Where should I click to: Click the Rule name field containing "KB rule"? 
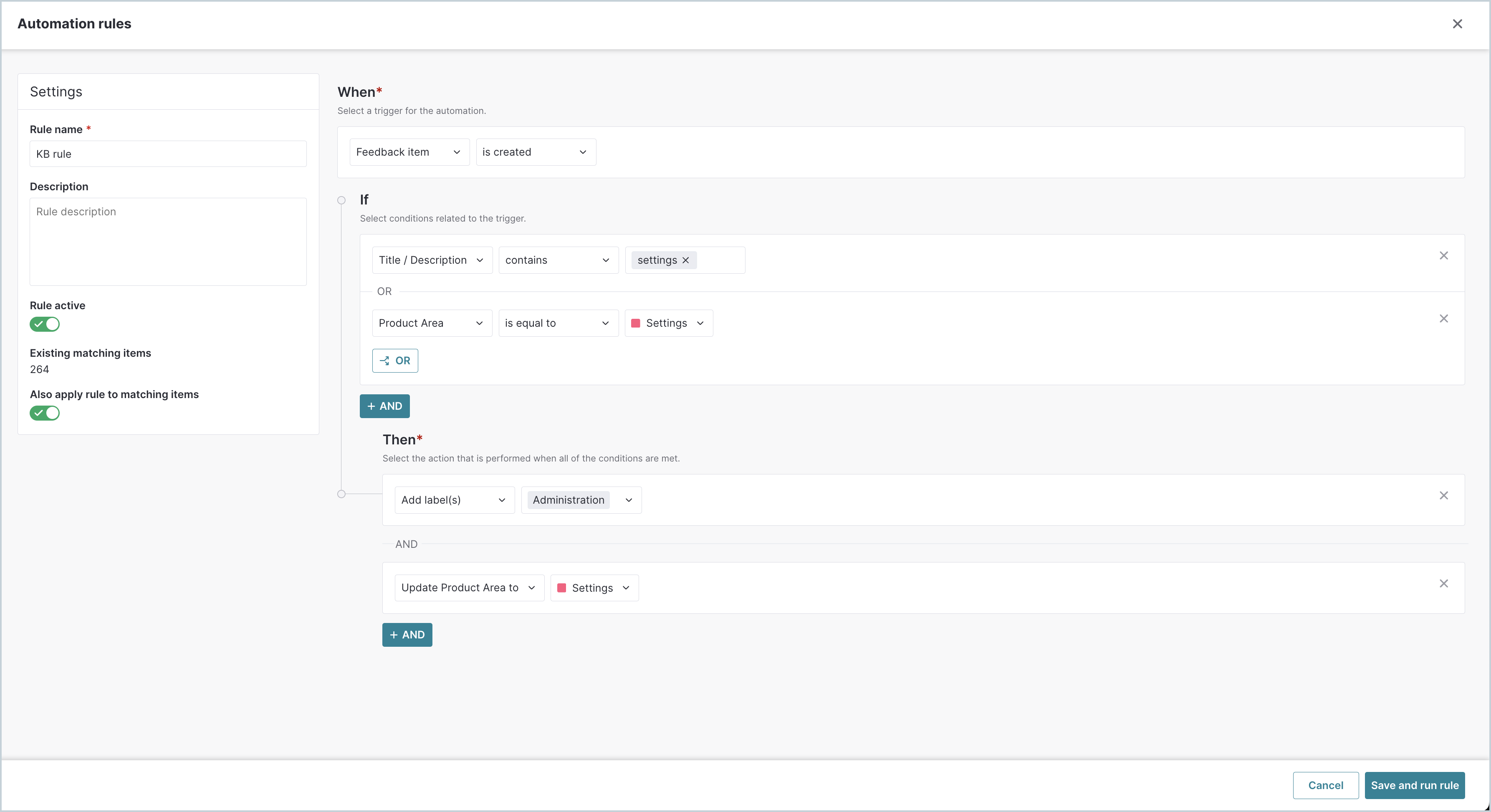[x=168, y=154]
